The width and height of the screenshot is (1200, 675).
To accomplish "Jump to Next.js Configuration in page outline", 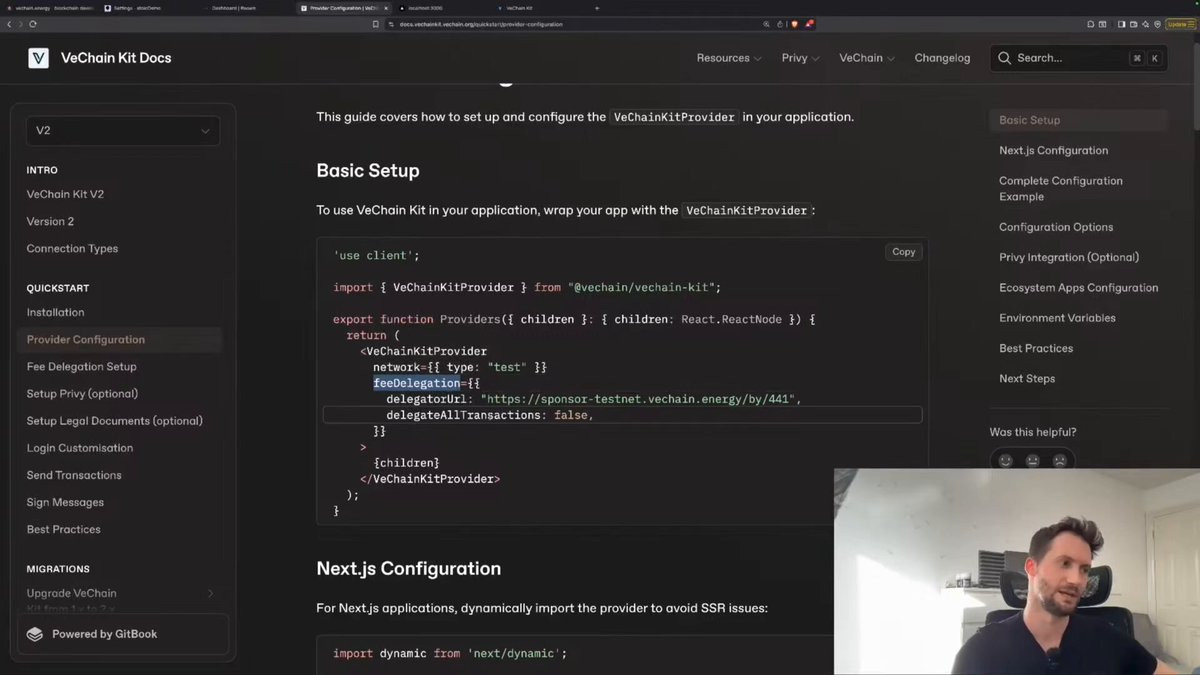I will tap(1053, 150).
